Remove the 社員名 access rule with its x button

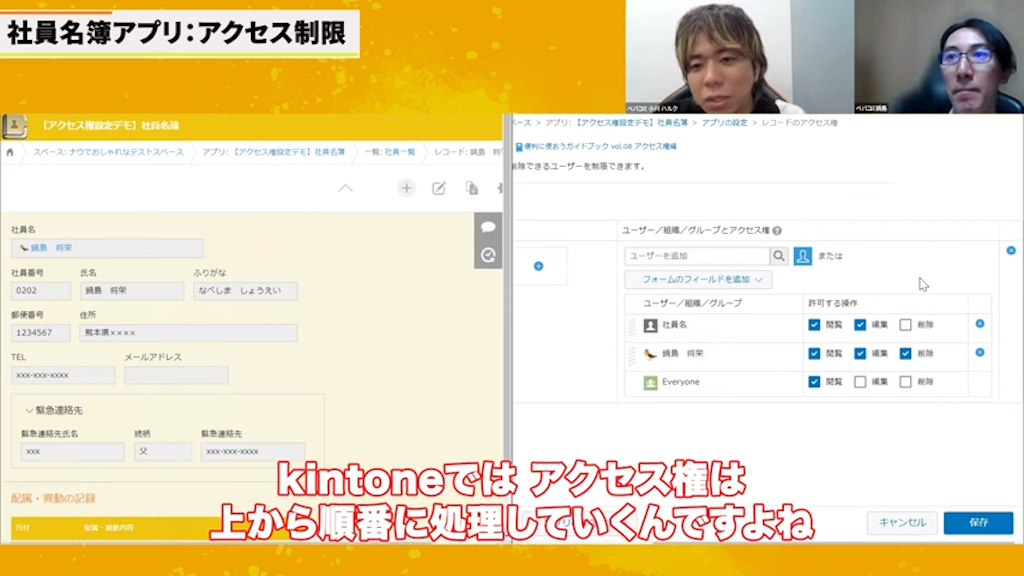coord(980,324)
